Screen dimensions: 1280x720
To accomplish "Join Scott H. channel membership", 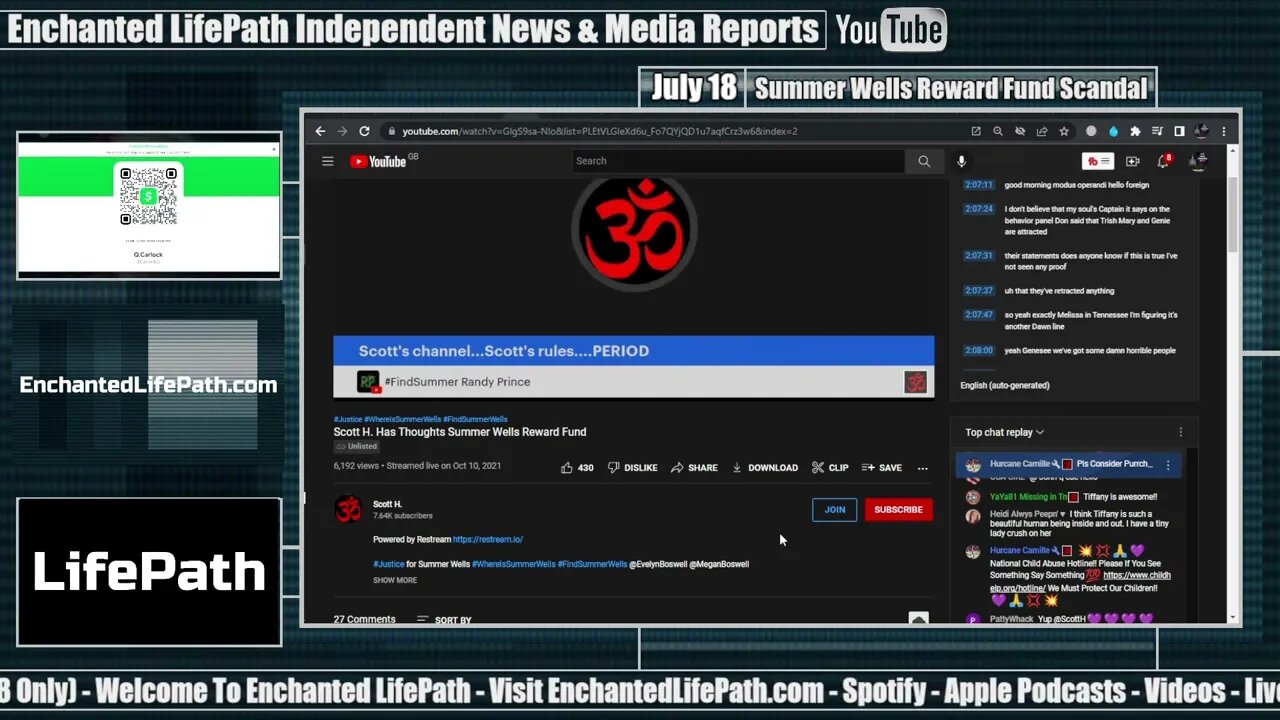I will (x=834, y=509).
